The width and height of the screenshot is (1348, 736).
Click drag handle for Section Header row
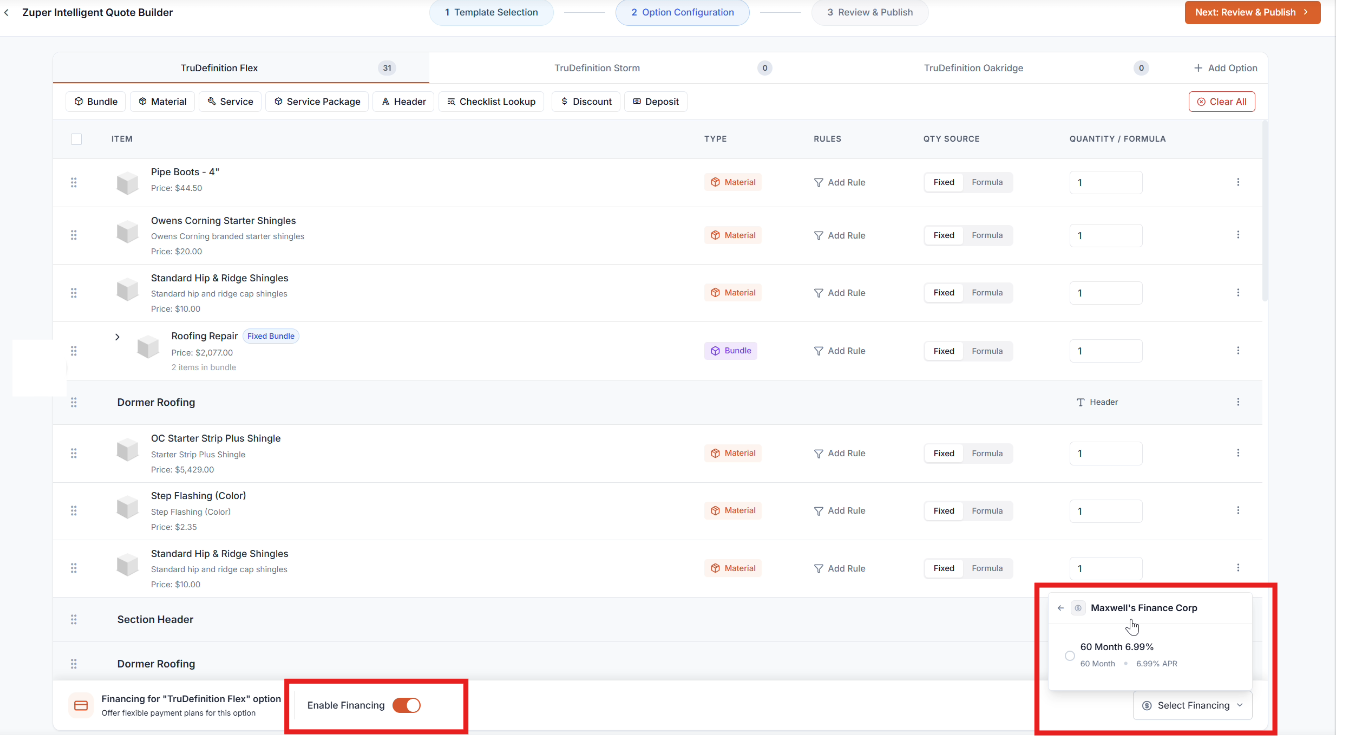[73, 620]
